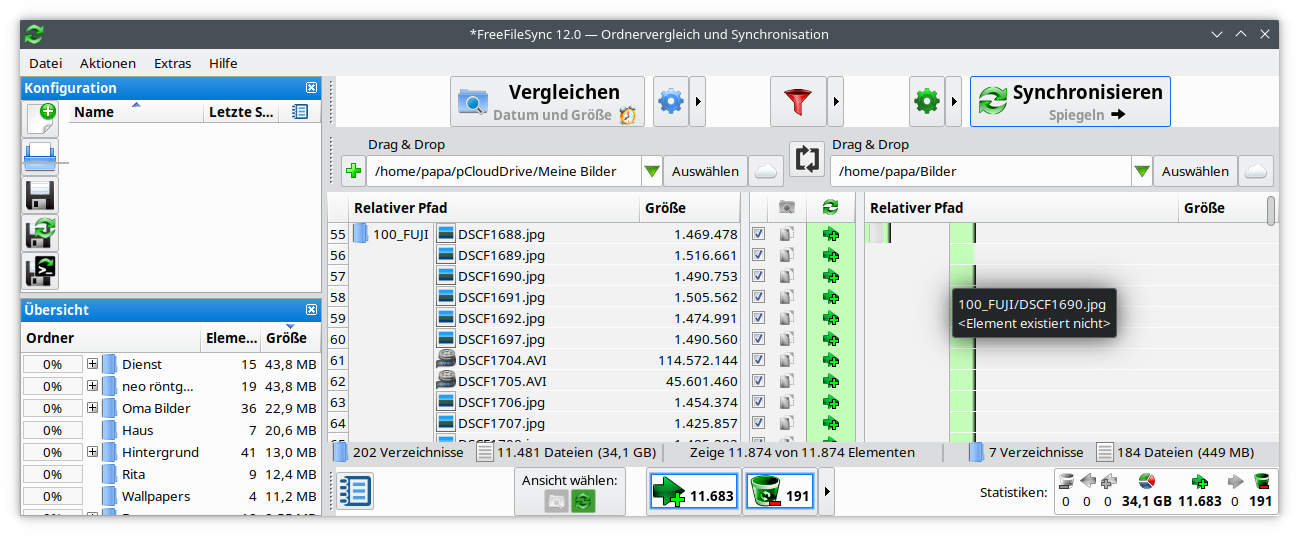Expand synchronization variant arrow menu
This screenshot has width=1299, height=536.
point(954,101)
